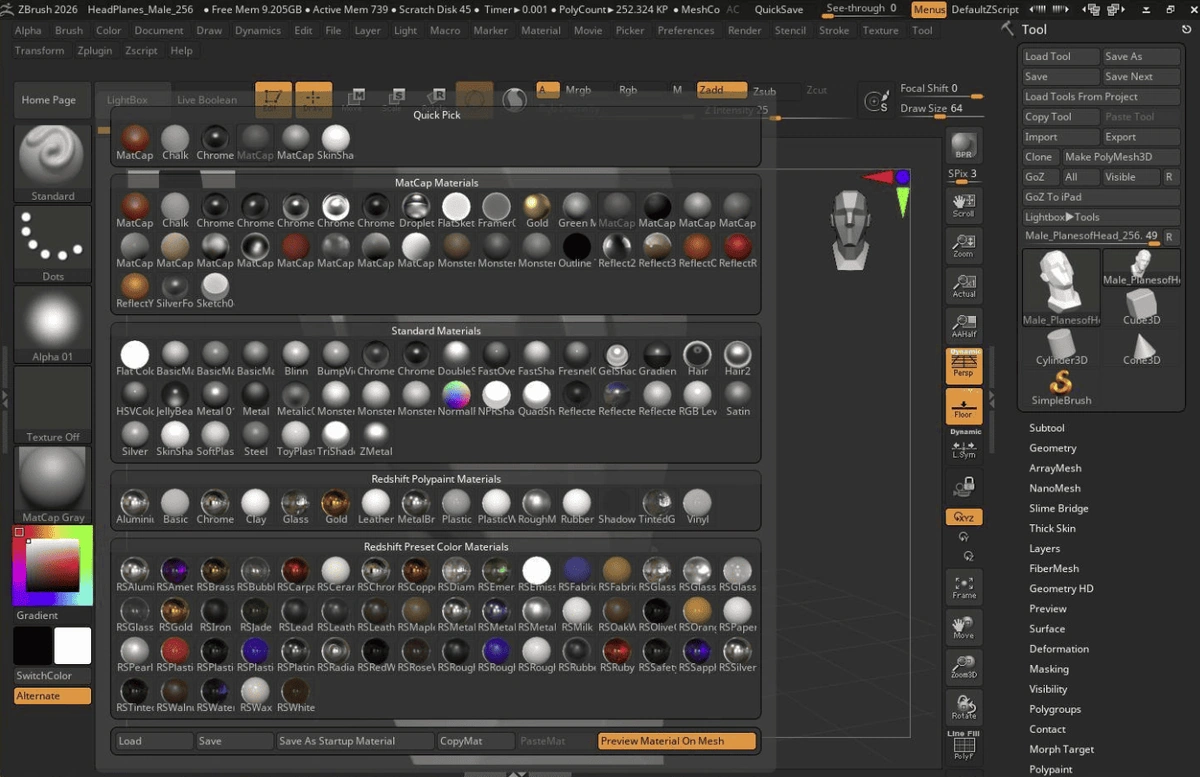Image resolution: width=1200 pixels, height=777 pixels.
Task: Enable Zsub mode
Action: [x=764, y=90]
